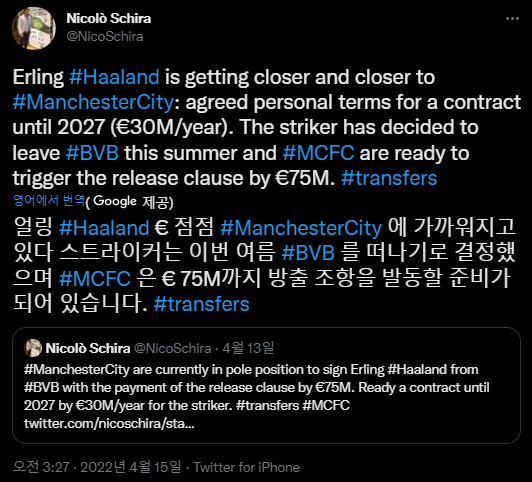The image size is (532, 482).
Task: Open the tweet timestamp 오전 3:27 2022년 4월 15일
Action: tap(97, 467)
